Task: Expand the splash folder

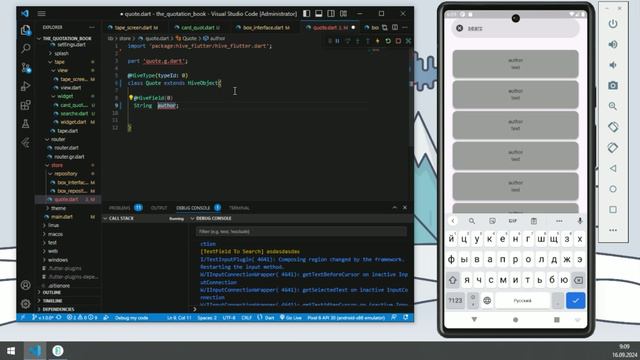Action: tap(61, 53)
